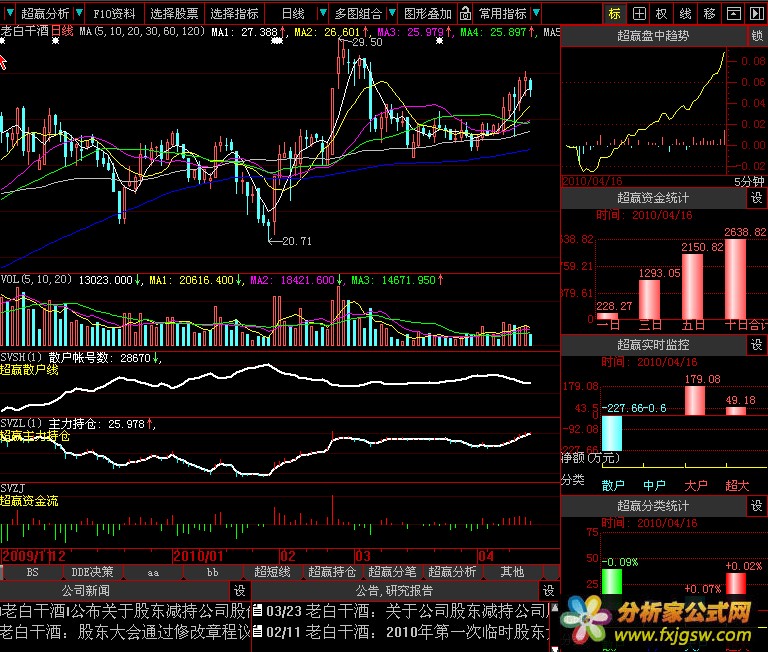Open 设 settings for 公告,研究报告 panel
Screen dimensions: 768x652
pyautogui.click(x=548, y=591)
